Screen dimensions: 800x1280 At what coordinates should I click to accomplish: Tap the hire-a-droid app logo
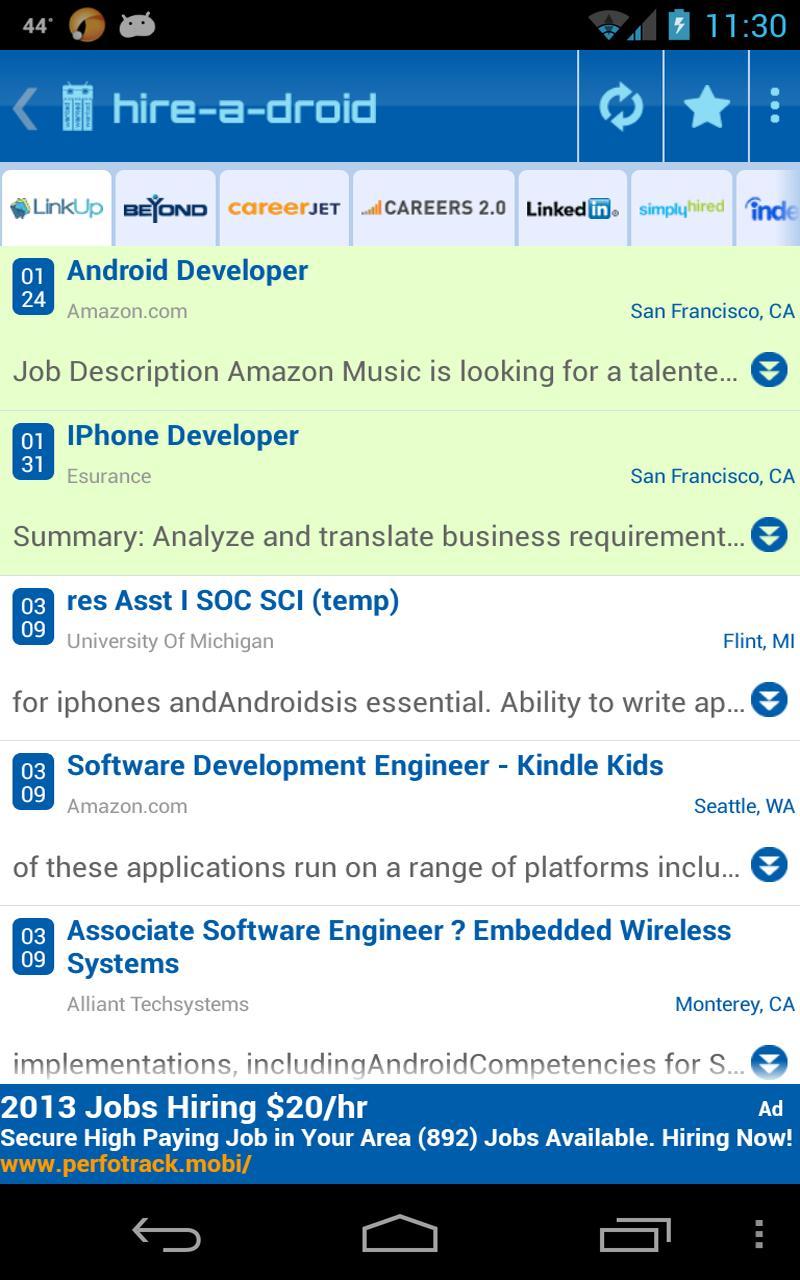pyautogui.click(x=78, y=103)
